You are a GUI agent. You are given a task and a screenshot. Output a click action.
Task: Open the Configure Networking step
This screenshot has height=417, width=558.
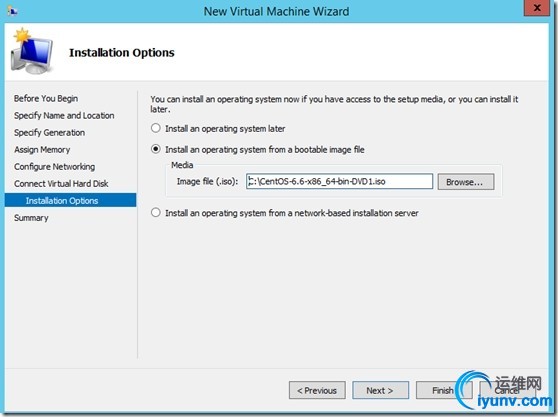(54, 167)
